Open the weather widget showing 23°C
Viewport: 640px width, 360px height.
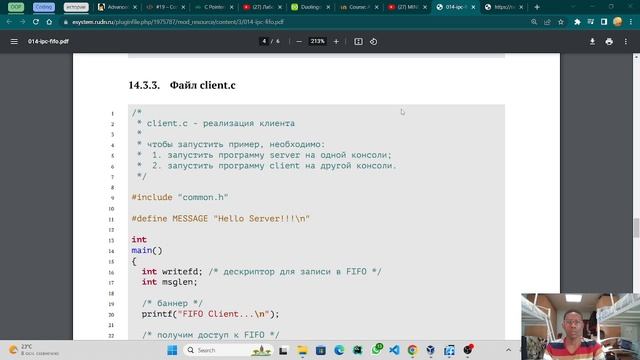tap(34, 350)
